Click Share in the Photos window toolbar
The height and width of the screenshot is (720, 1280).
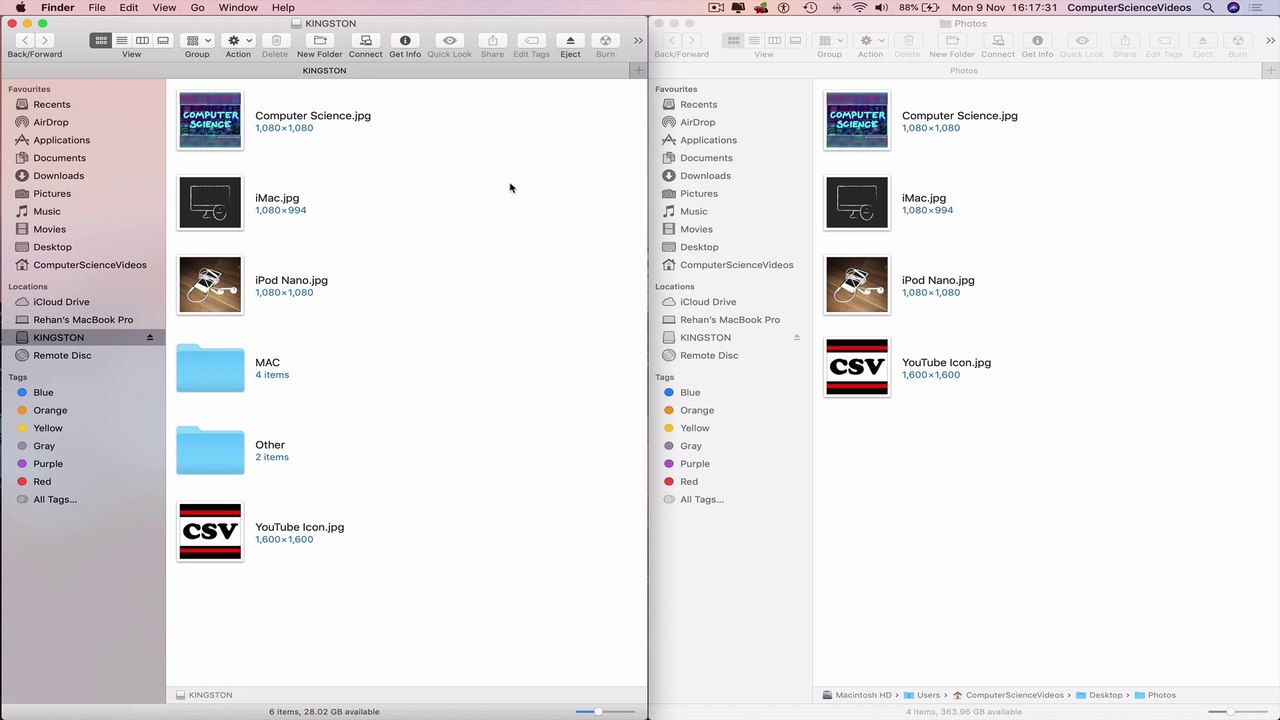click(x=1125, y=40)
